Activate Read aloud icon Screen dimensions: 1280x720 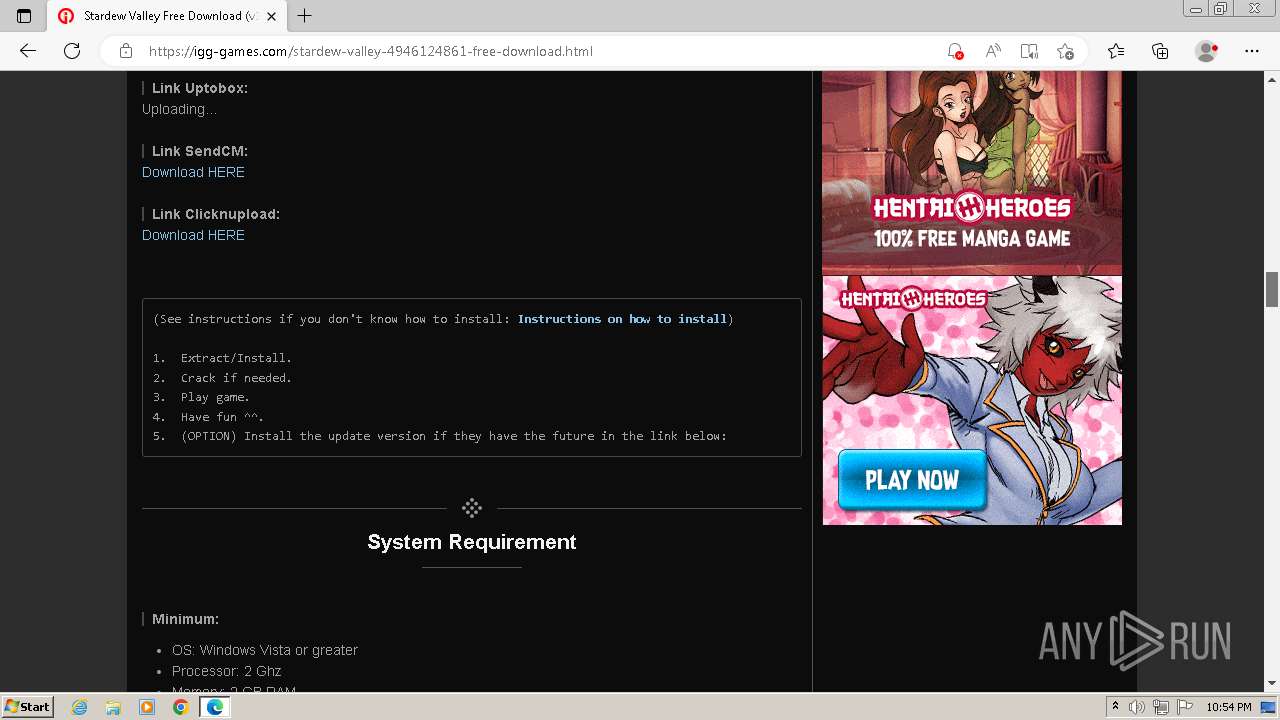pos(993,51)
